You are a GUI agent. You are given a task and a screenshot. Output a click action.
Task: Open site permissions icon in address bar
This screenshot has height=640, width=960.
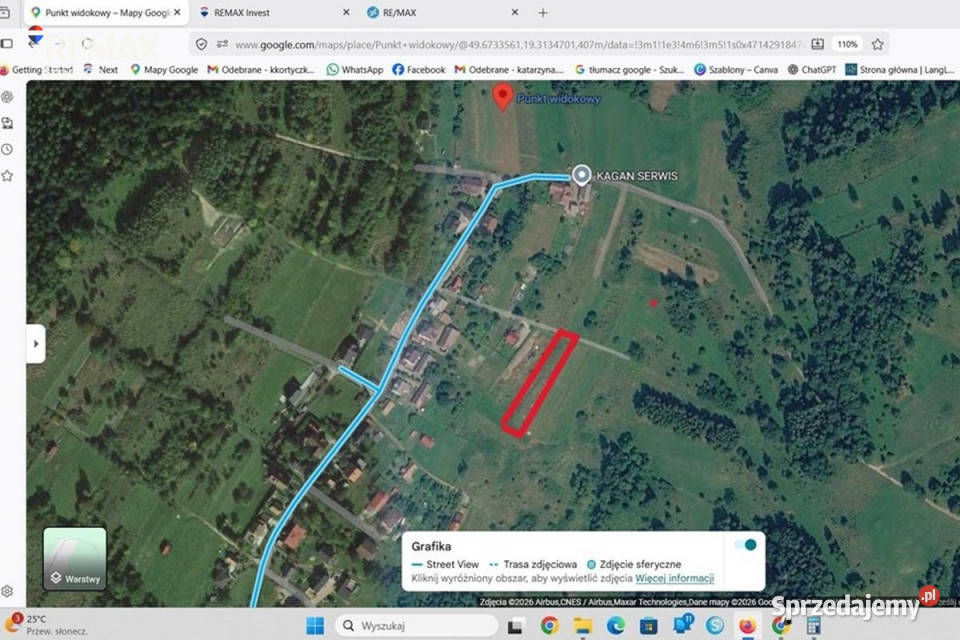[x=222, y=44]
